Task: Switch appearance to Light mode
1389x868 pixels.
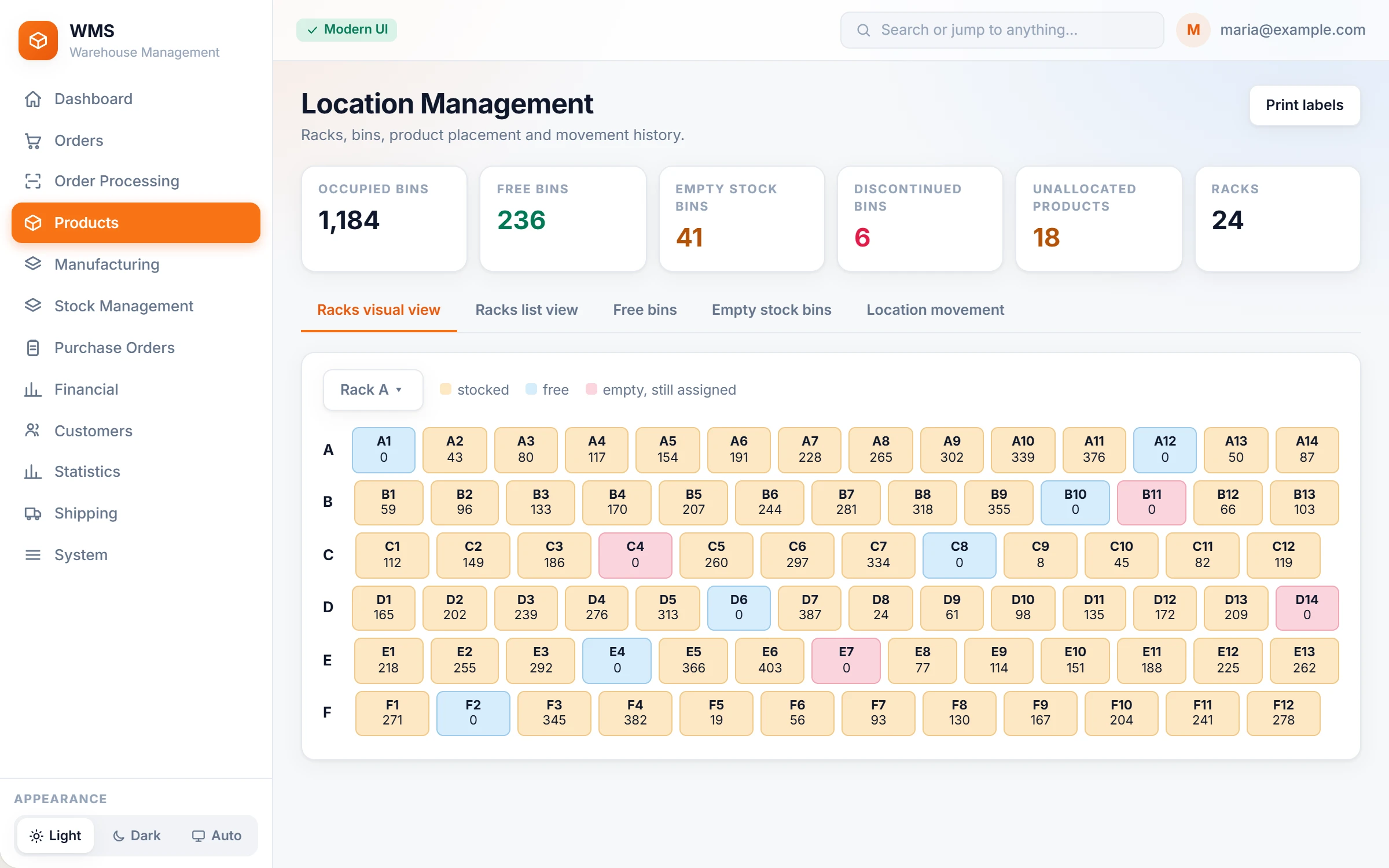Action: pos(56,836)
